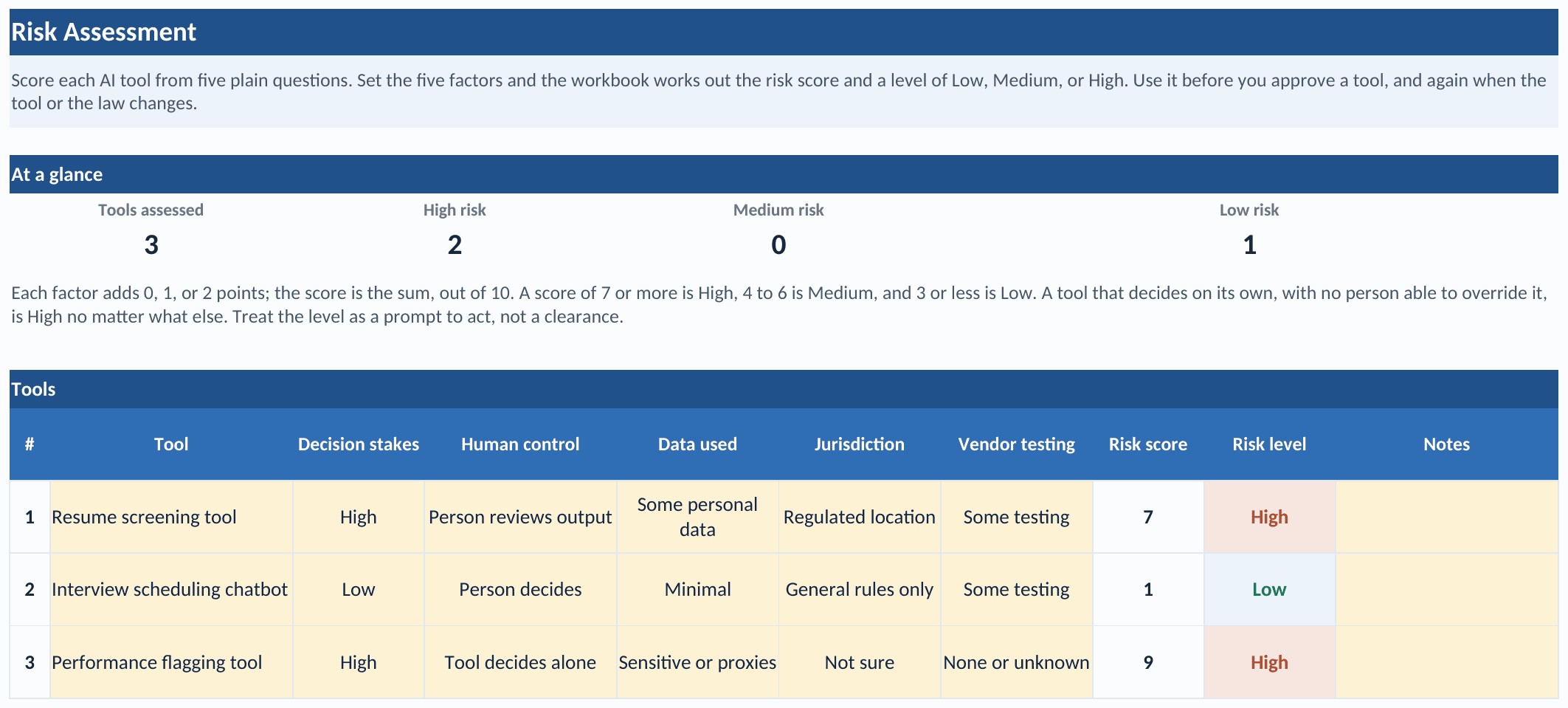Select the Regulated location cell
This screenshot has width=1568, height=708.
[x=860, y=517]
